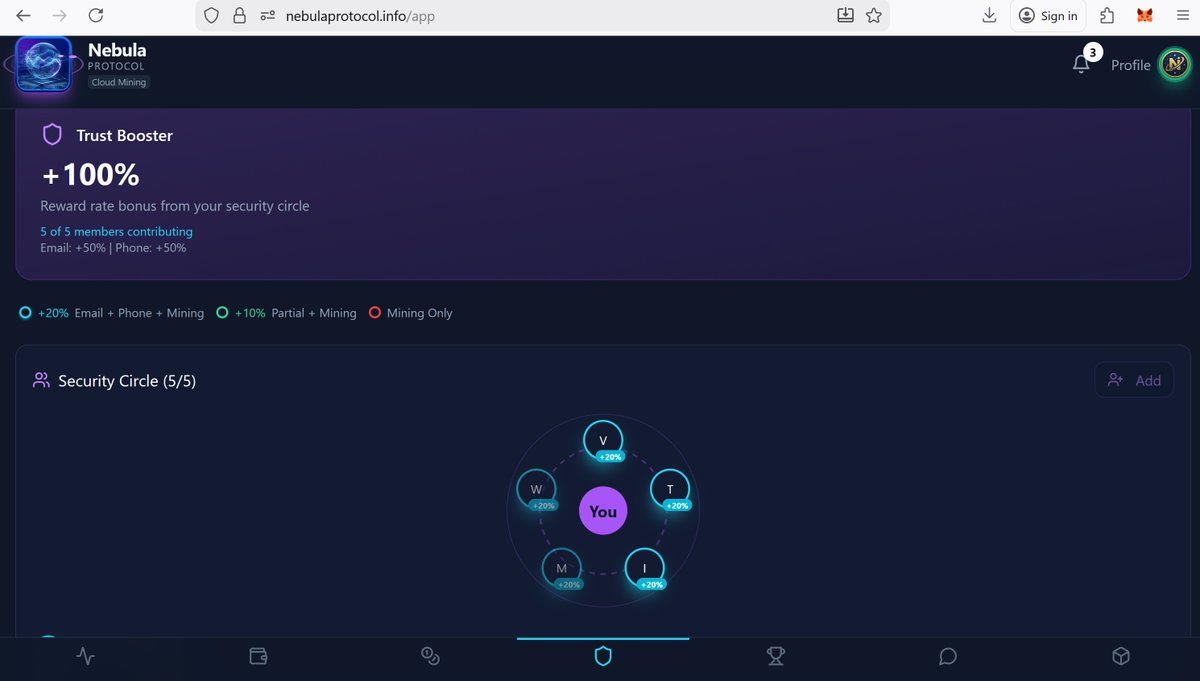Viewport: 1200px width, 681px height.
Task: Click the browser forward arrow
Action: pyautogui.click(x=60, y=16)
